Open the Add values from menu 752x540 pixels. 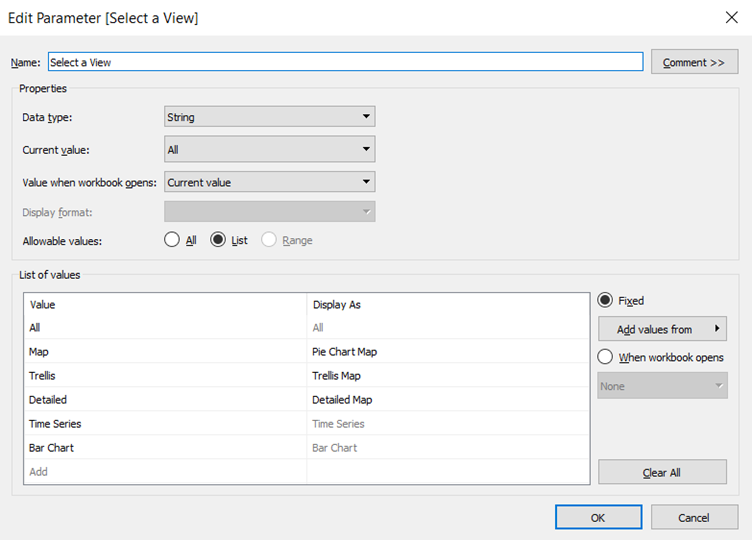[x=662, y=329]
